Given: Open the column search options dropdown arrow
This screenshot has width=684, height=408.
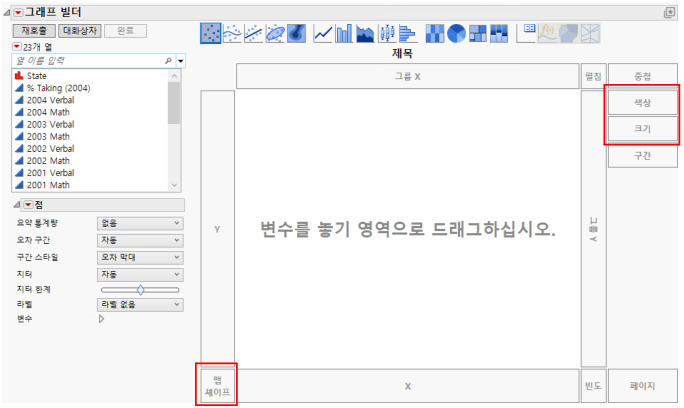Looking at the screenshot, I should click(180, 61).
